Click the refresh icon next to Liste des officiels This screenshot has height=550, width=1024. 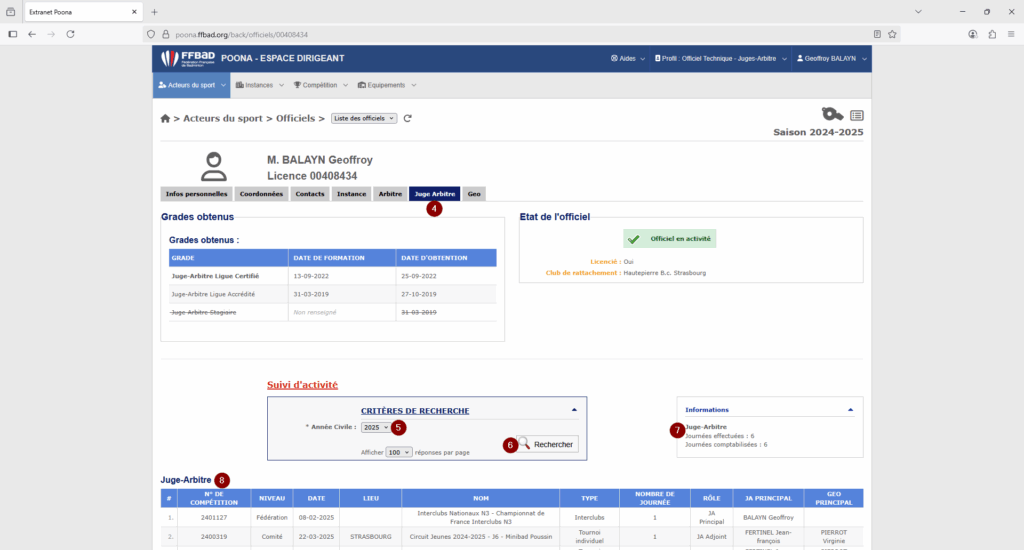[408, 118]
